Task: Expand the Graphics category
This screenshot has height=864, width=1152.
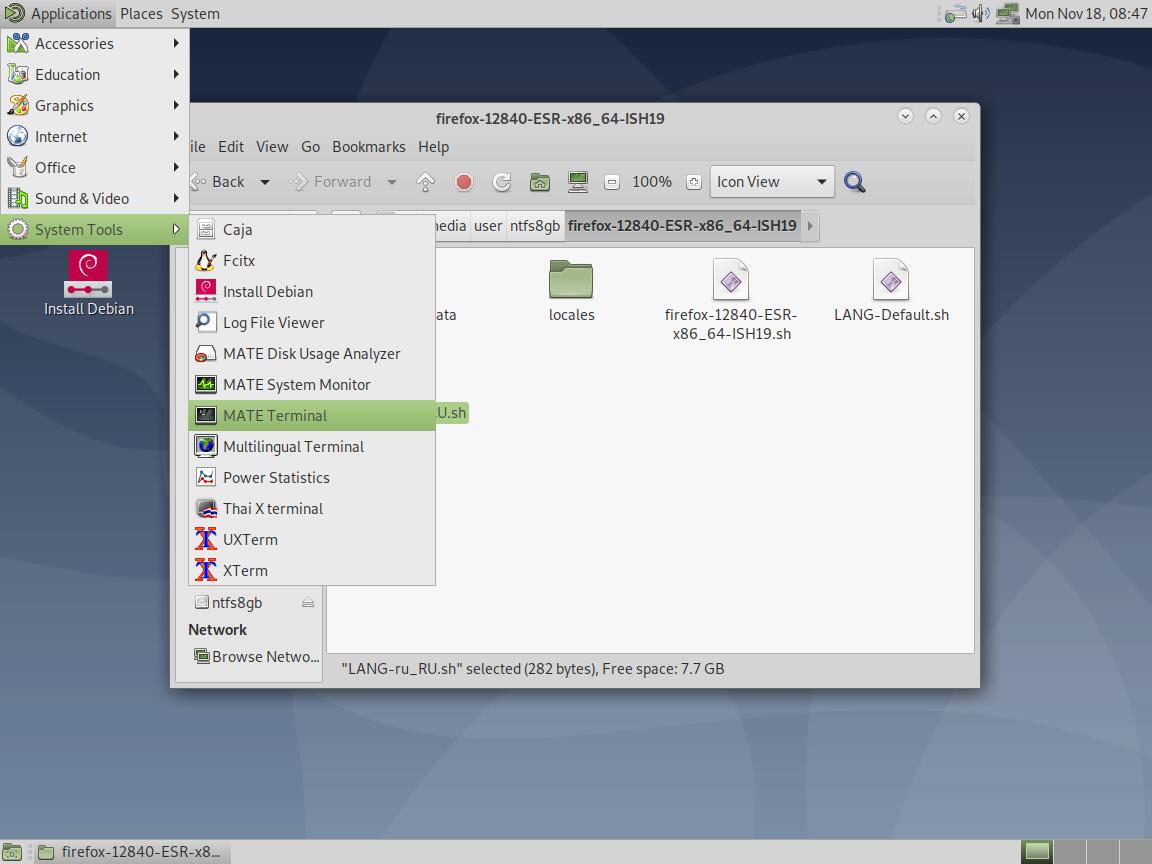Action: 95,105
